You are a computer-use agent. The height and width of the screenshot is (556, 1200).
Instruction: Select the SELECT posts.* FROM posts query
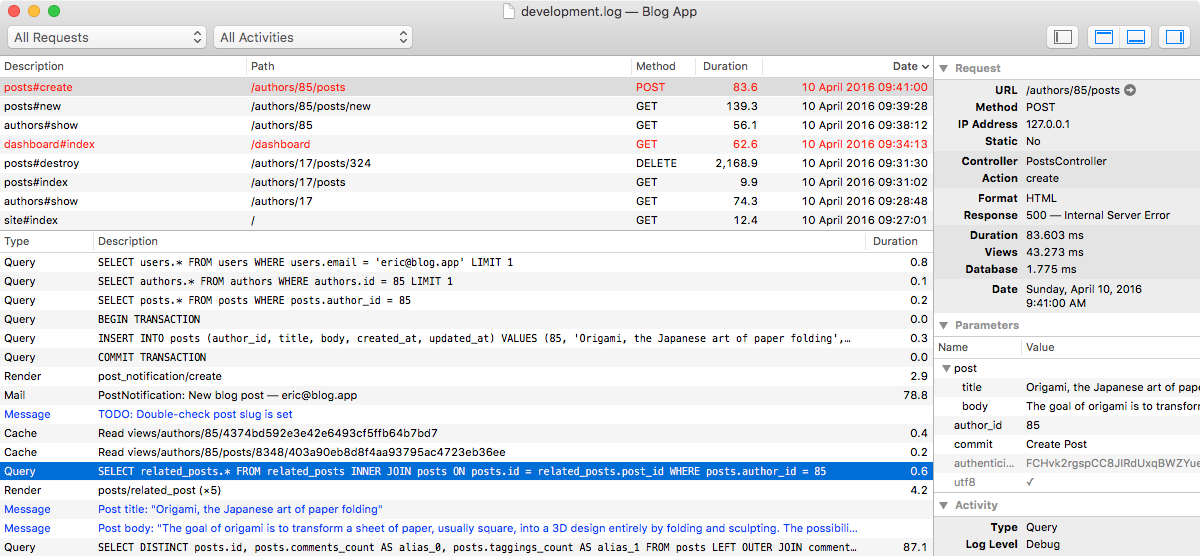pos(466,300)
